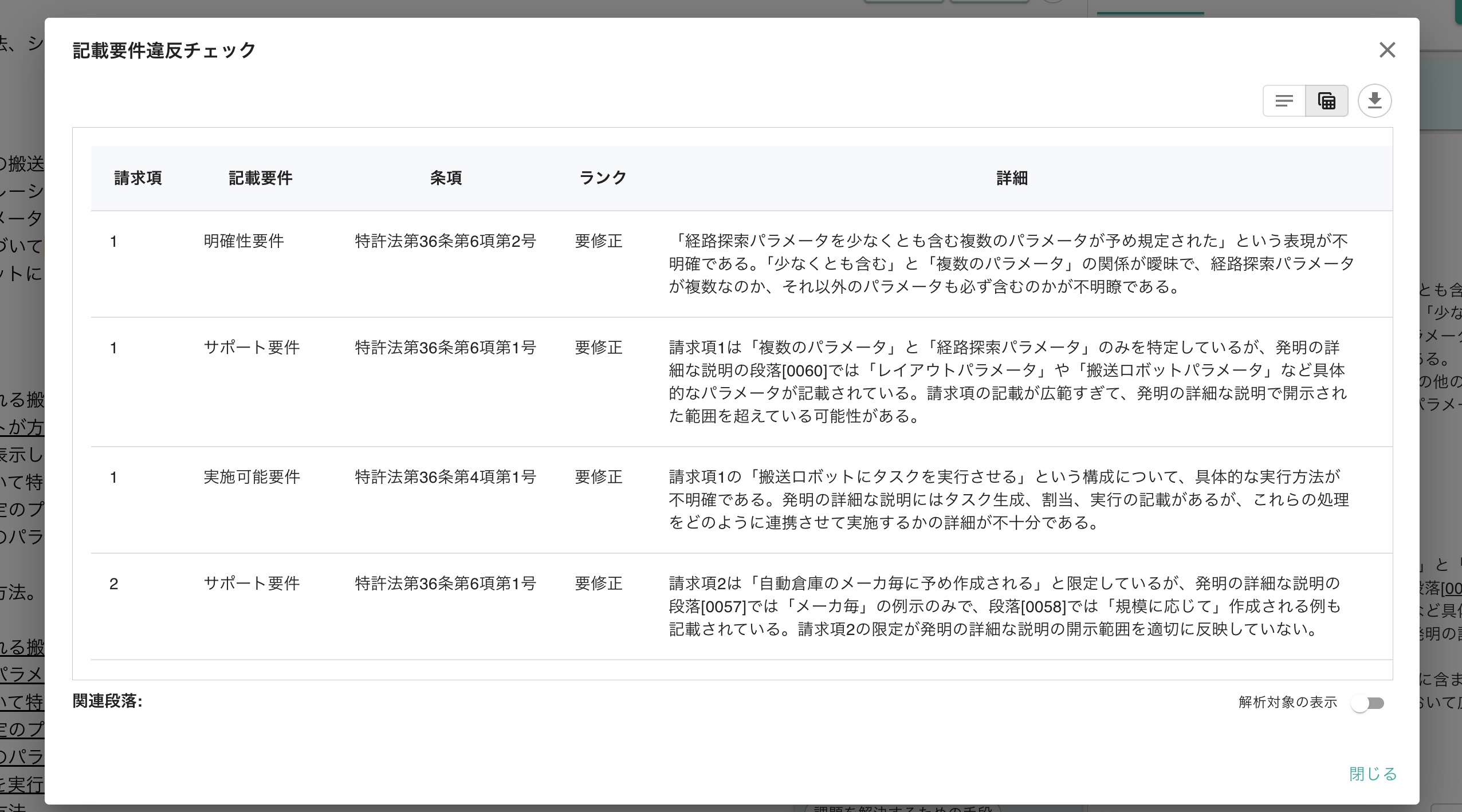Open detail text about 搬送ロボットにタスクを実行させる

coord(1008,500)
